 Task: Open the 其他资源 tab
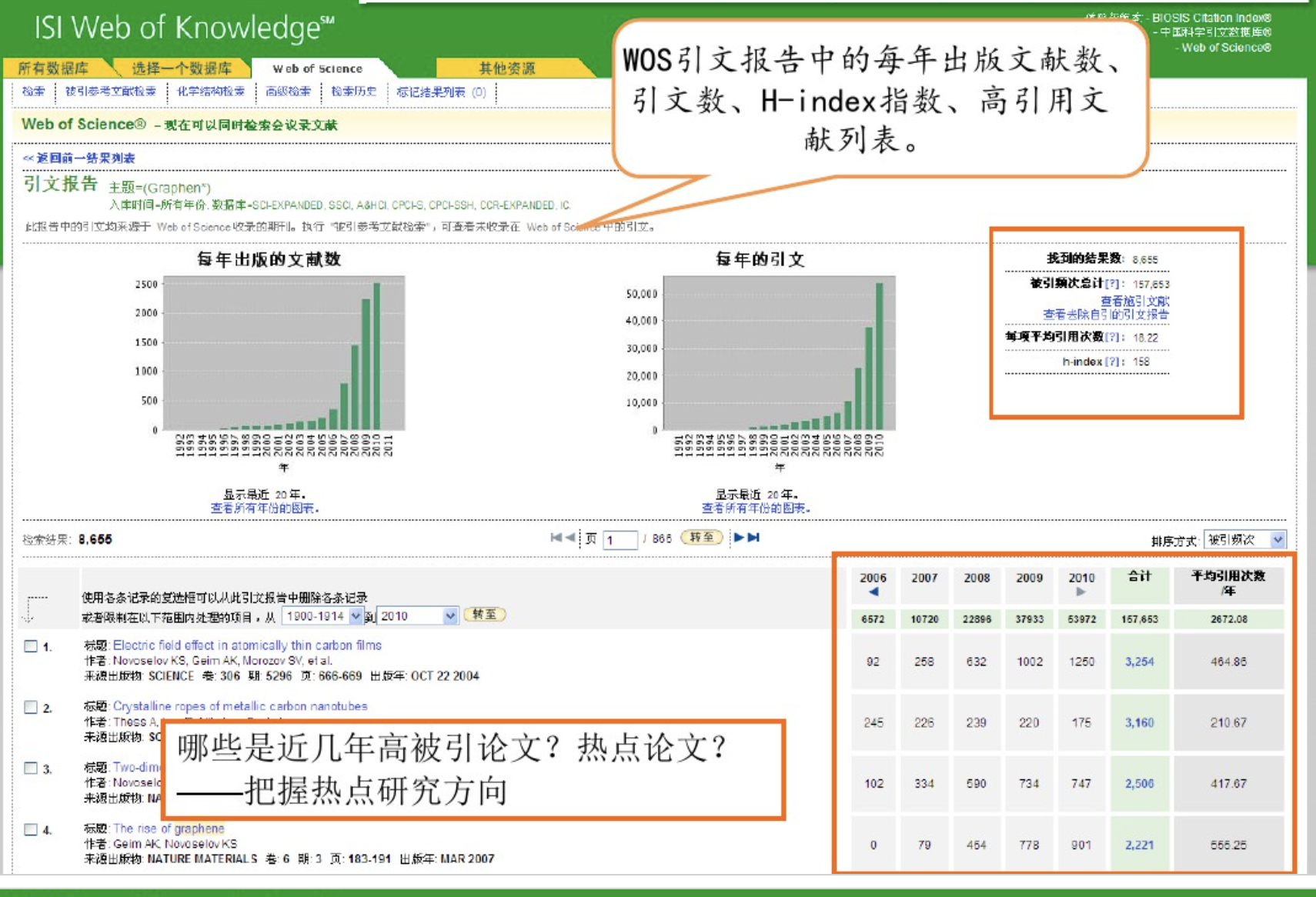[x=507, y=68]
